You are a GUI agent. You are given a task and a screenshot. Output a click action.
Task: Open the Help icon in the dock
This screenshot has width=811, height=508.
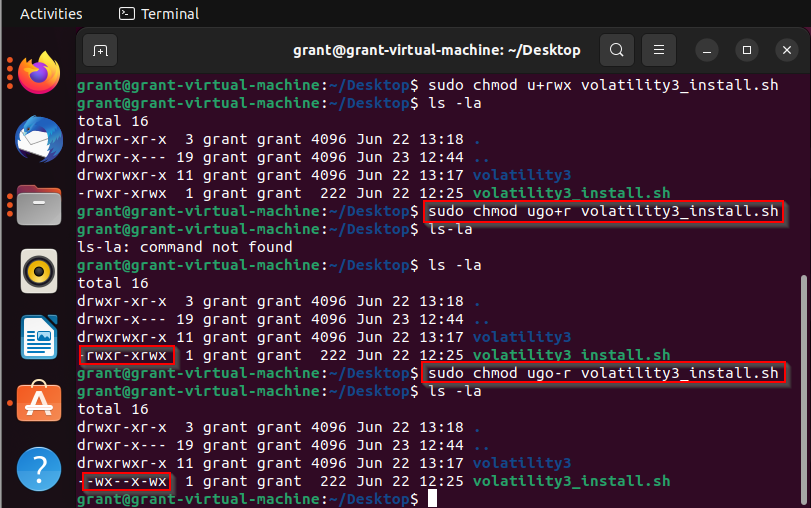[x=39, y=469]
